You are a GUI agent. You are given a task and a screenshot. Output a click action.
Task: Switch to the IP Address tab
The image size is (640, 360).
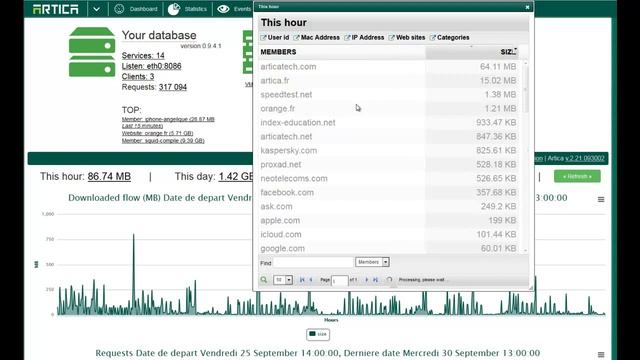(x=364, y=38)
